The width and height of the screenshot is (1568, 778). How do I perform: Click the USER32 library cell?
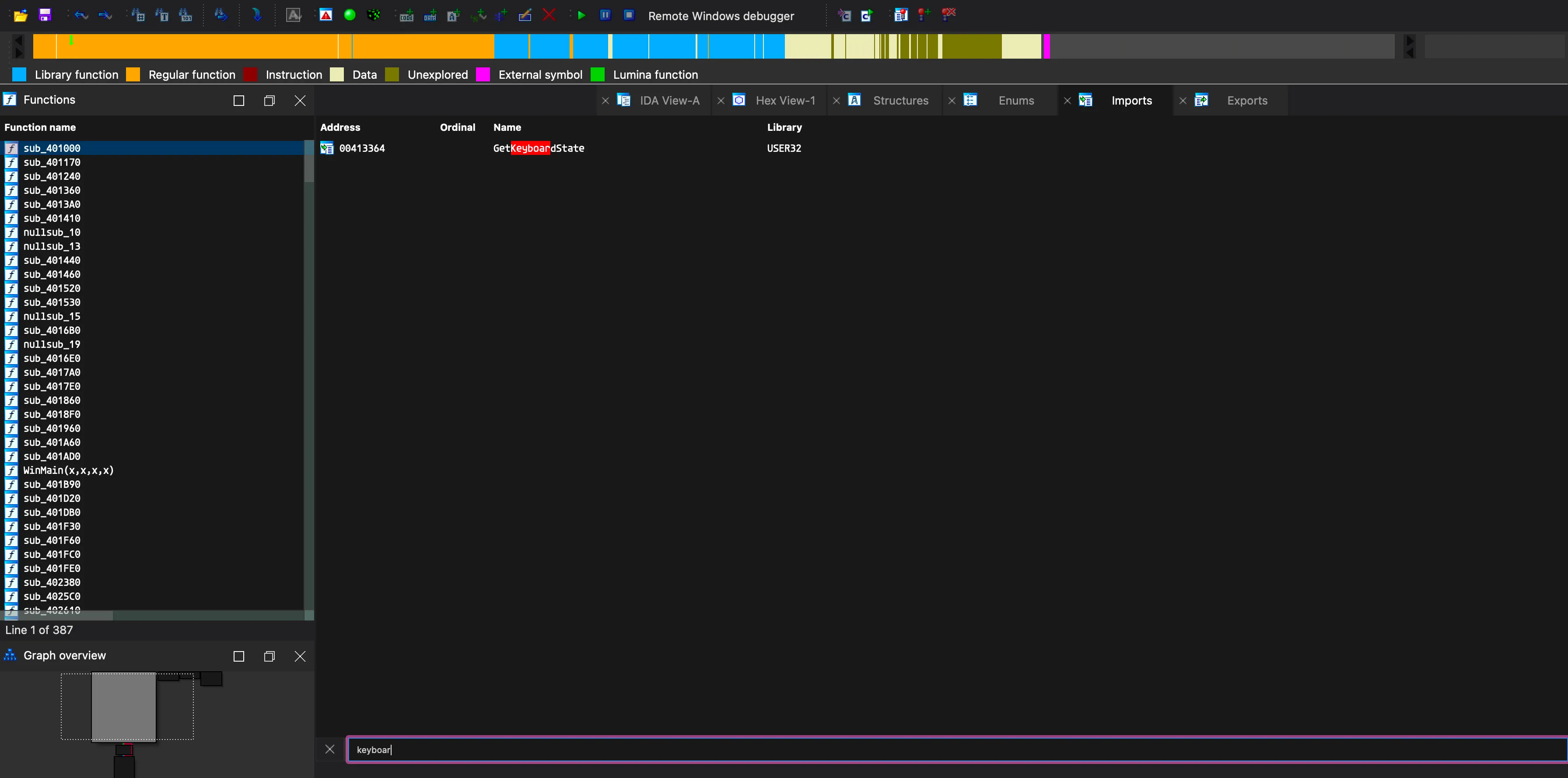pos(784,148)
